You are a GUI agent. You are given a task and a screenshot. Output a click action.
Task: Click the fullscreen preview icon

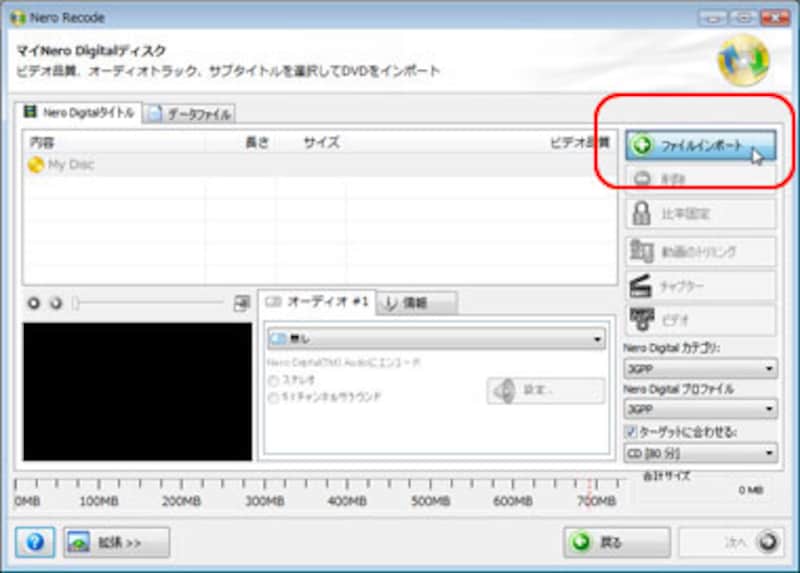(241, 303)
